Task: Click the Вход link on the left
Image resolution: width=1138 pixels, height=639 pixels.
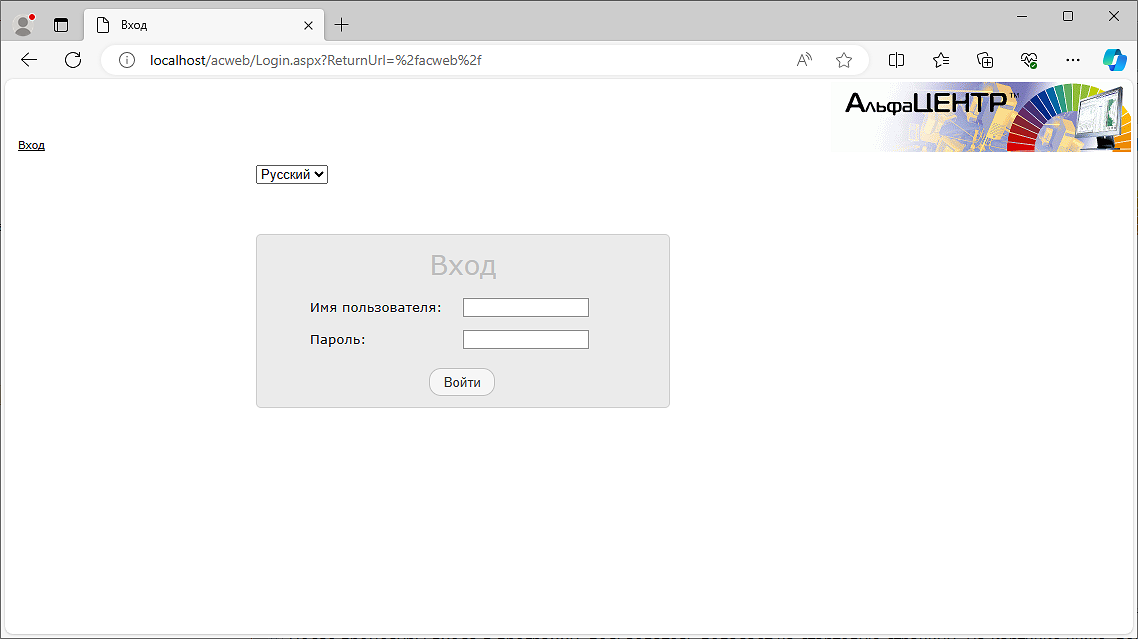Action: click(31, 145)
